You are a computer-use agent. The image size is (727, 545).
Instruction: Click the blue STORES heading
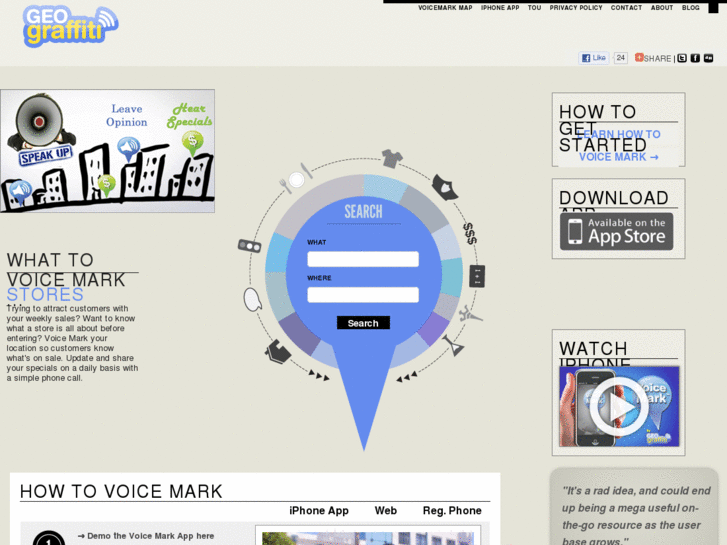click(x=45, y=295)
